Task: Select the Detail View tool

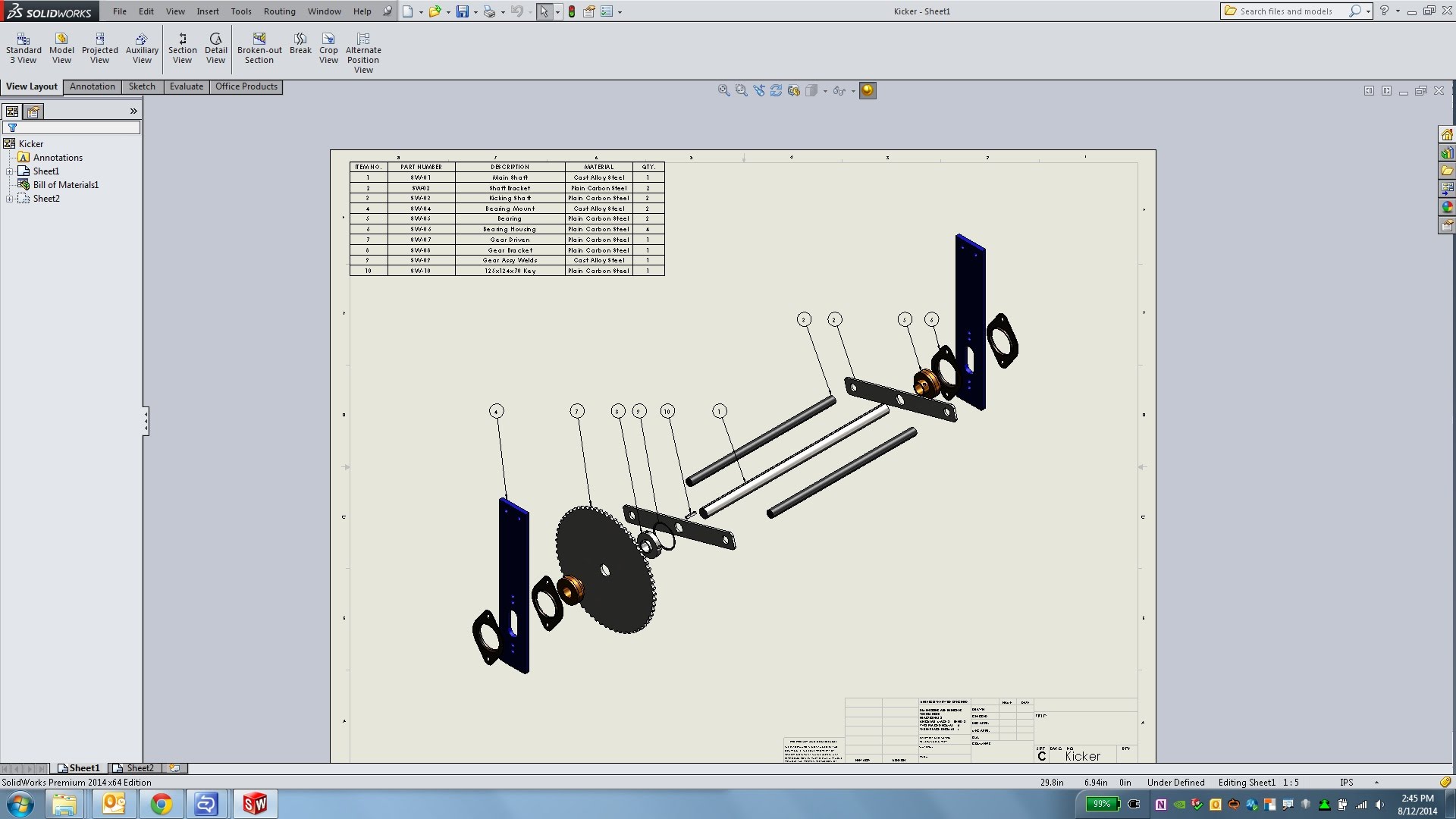Action: click(x=215, y=49)
